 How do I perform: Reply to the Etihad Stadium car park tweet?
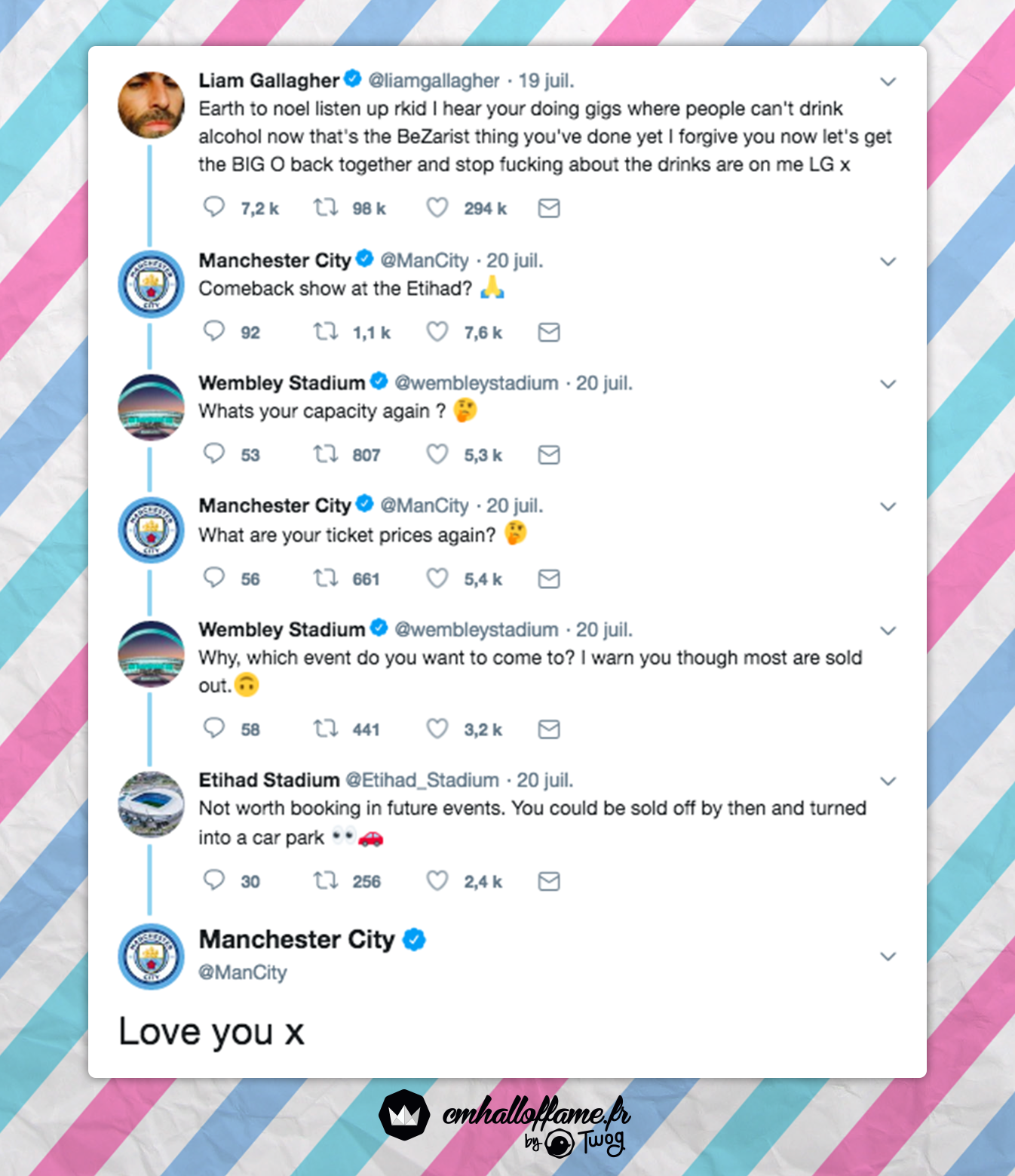[x=214, y=880]
